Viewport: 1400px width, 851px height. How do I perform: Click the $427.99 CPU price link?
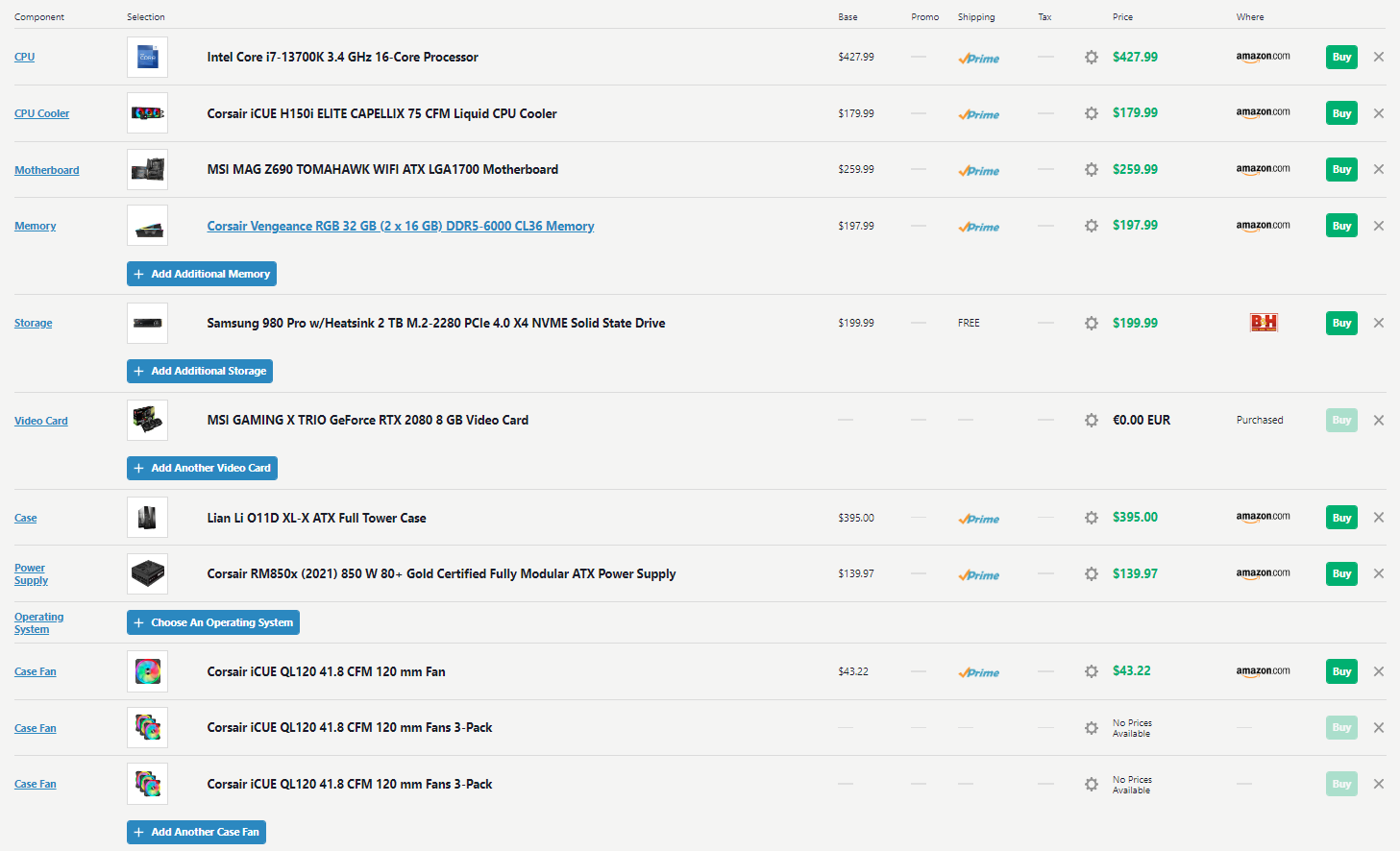[1135, 57]
